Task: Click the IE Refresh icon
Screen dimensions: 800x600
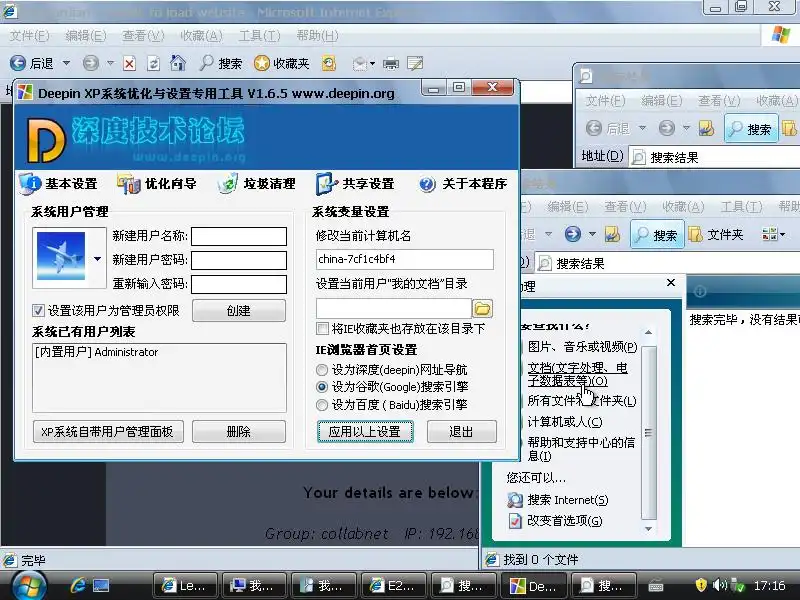Action: click(153, 64)
